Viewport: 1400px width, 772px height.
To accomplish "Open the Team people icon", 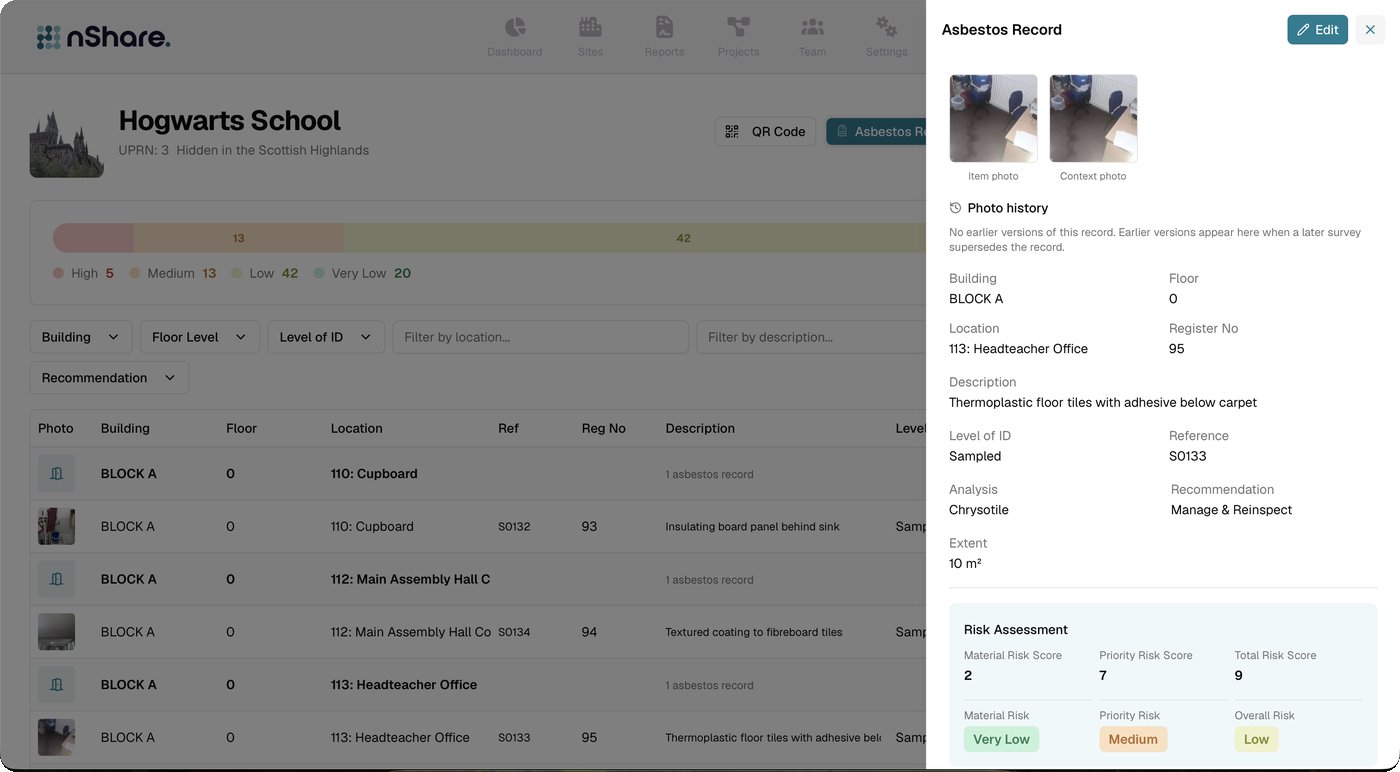I will coord(812,27).
